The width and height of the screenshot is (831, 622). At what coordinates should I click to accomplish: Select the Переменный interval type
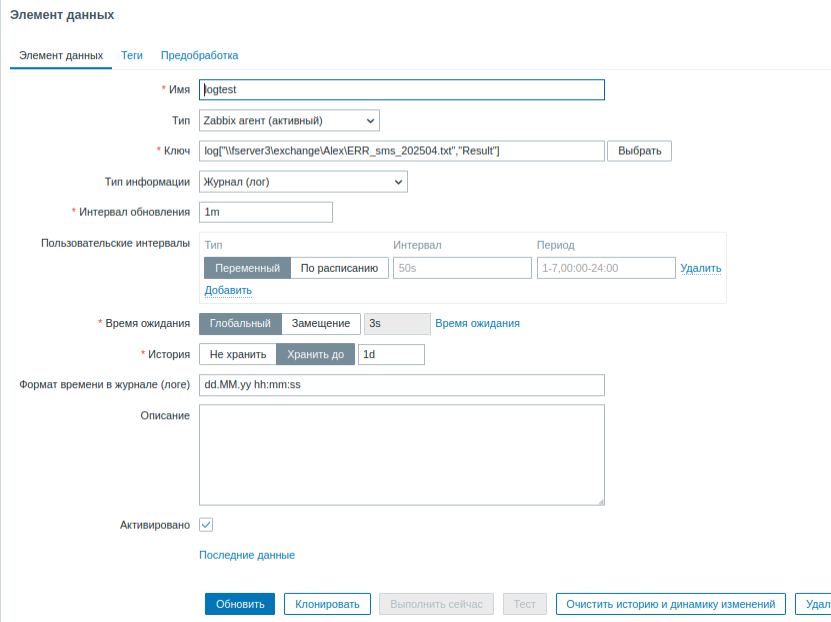[247, 268]
